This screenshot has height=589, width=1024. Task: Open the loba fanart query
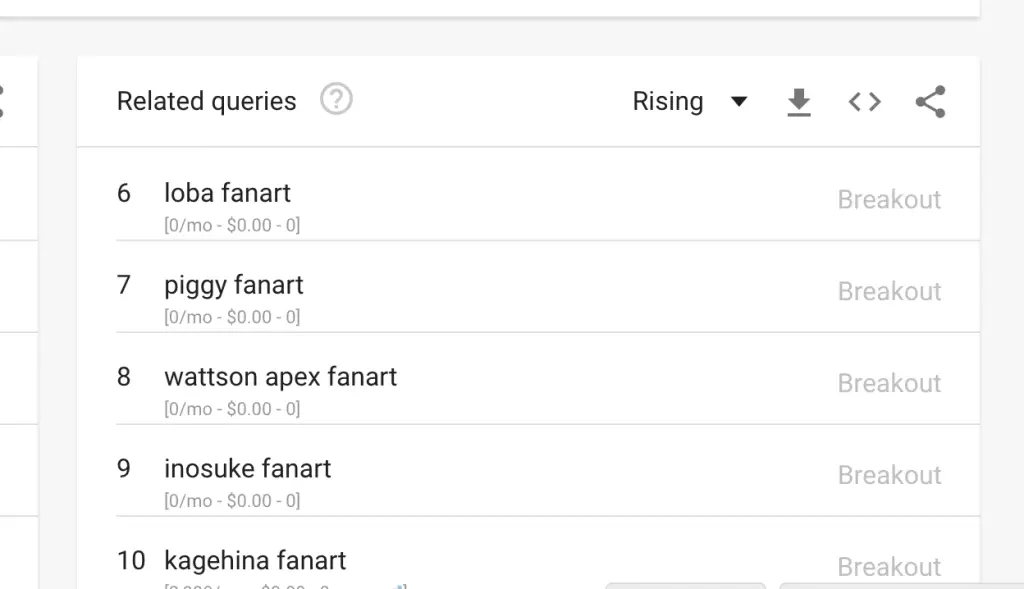227,193
